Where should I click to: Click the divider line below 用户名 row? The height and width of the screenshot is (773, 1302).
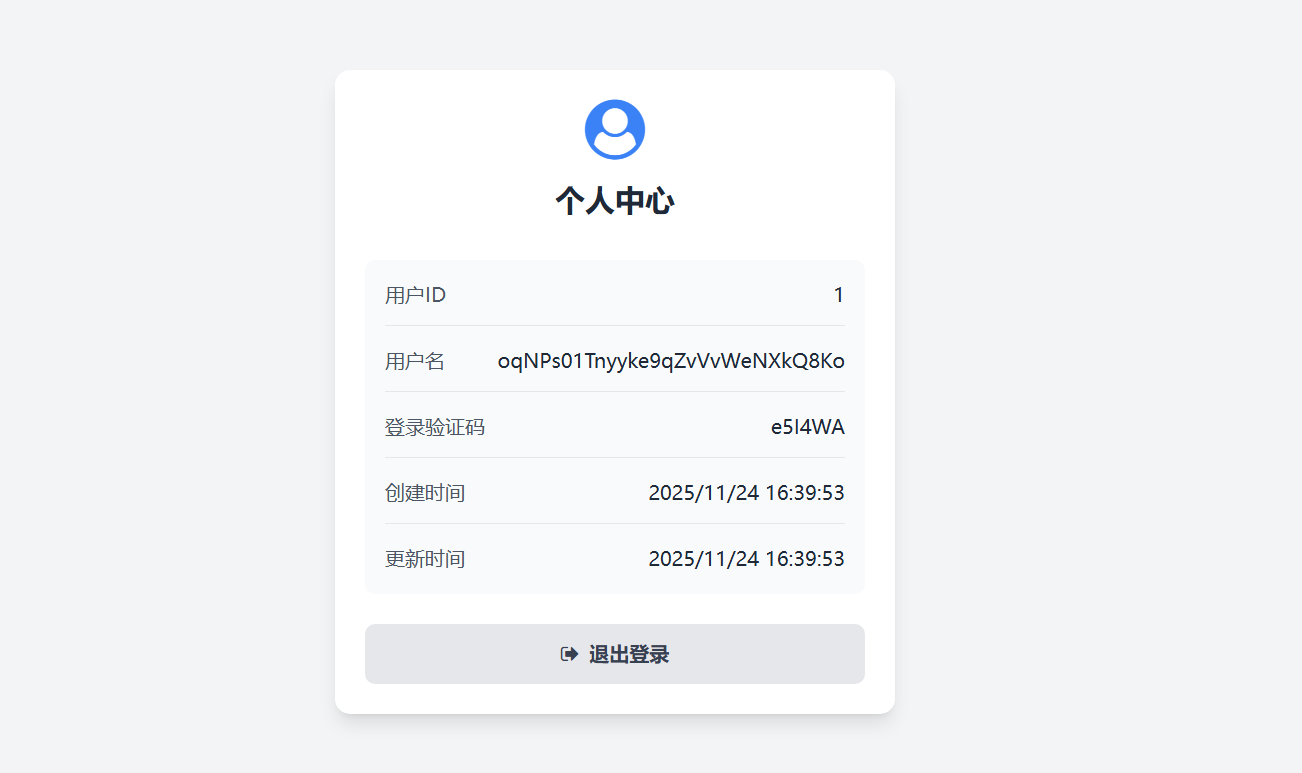tap(614, 391)
